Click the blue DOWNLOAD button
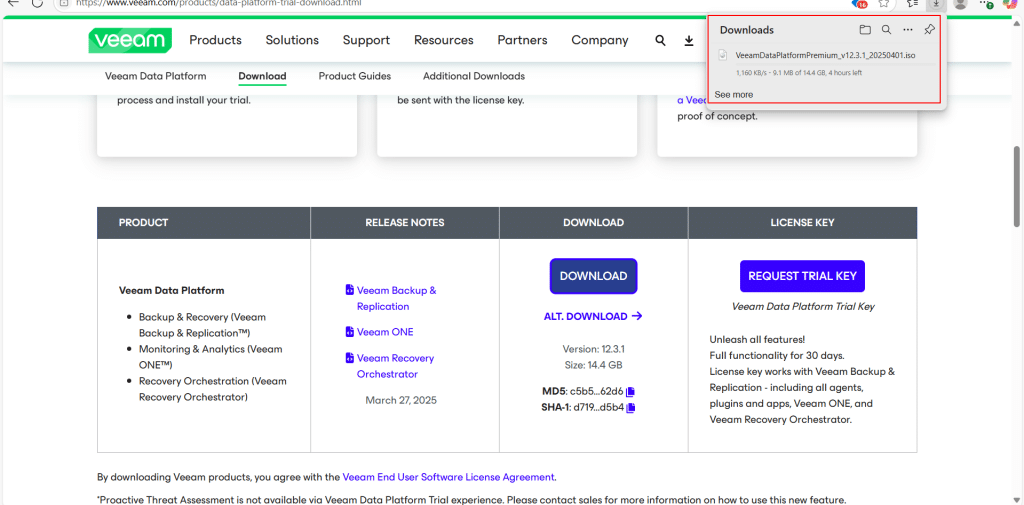1024x505 pixels. (x=594, y=276)
